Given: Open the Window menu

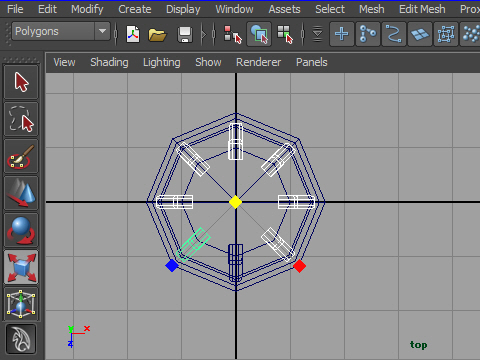Looking at the screenshot, I should point(234,9).
